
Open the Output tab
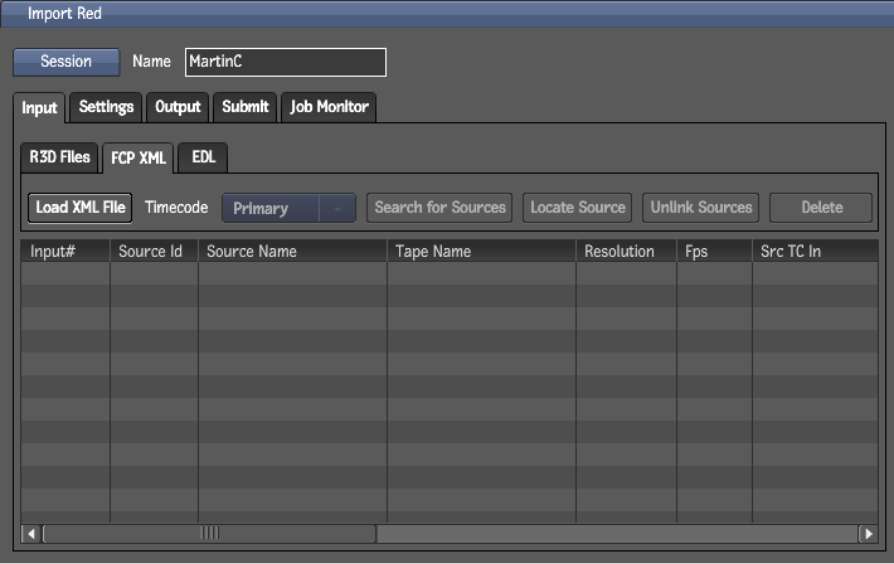tap(178, 107)
